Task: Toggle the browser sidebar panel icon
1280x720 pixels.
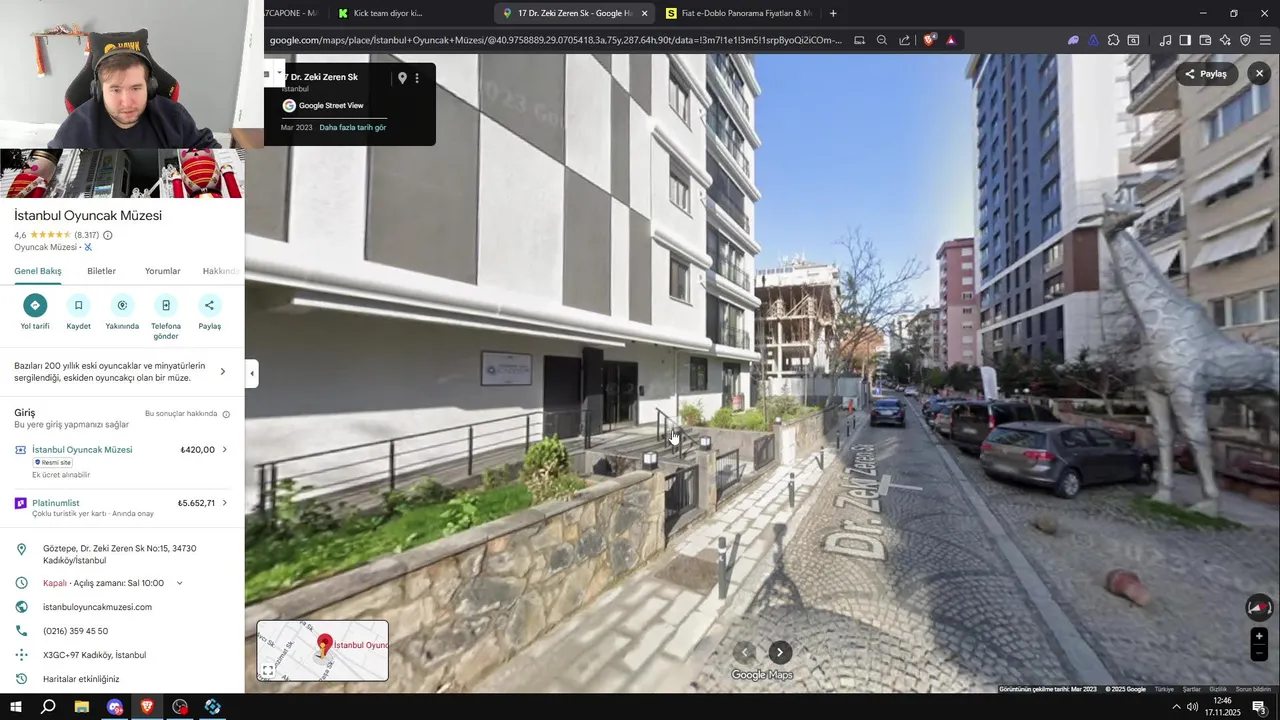Action: pyautogui.click(x=1185, y=40)
